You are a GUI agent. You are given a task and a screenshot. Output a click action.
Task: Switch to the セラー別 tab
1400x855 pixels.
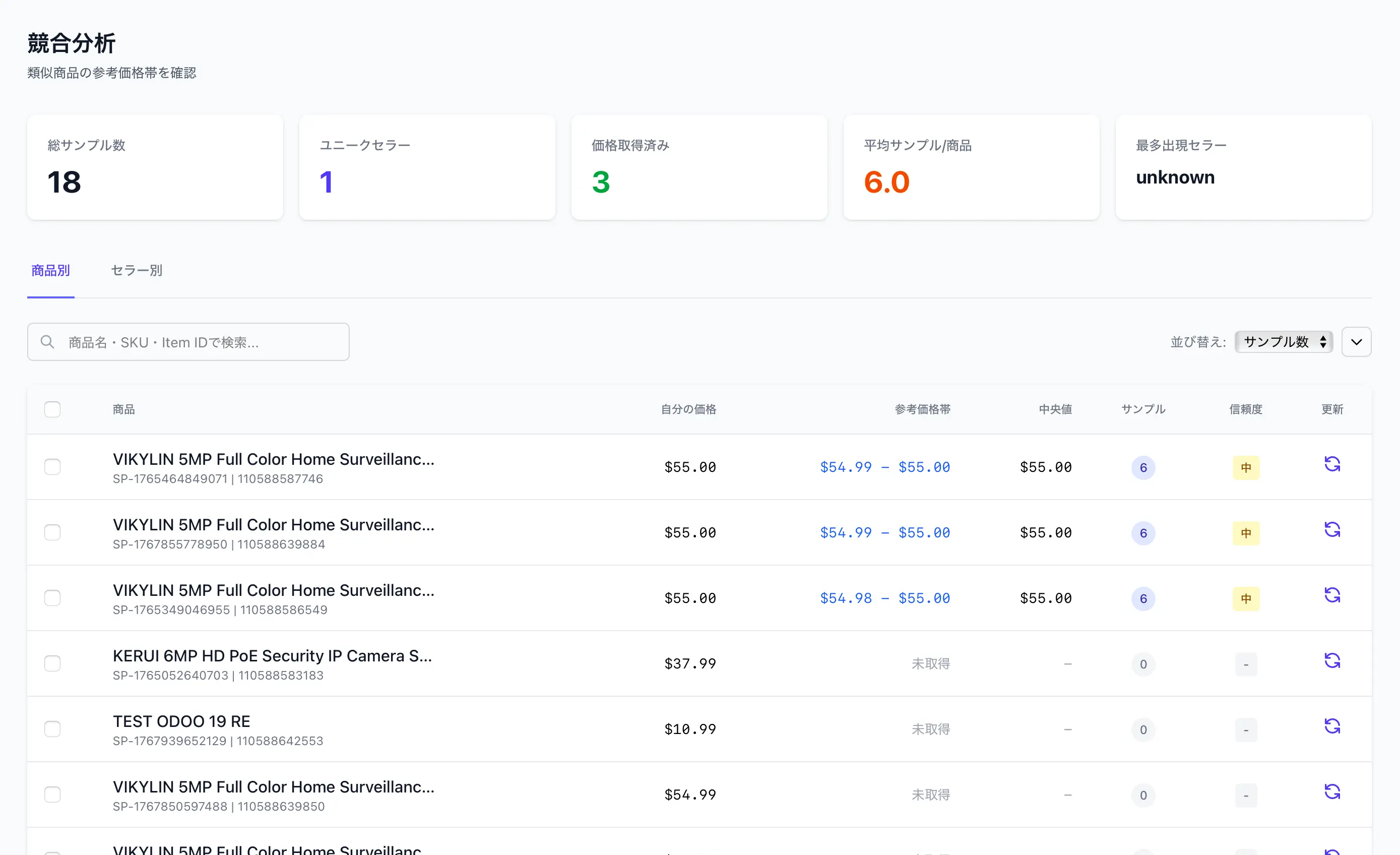pyautogui.click(x=137, y=270)
